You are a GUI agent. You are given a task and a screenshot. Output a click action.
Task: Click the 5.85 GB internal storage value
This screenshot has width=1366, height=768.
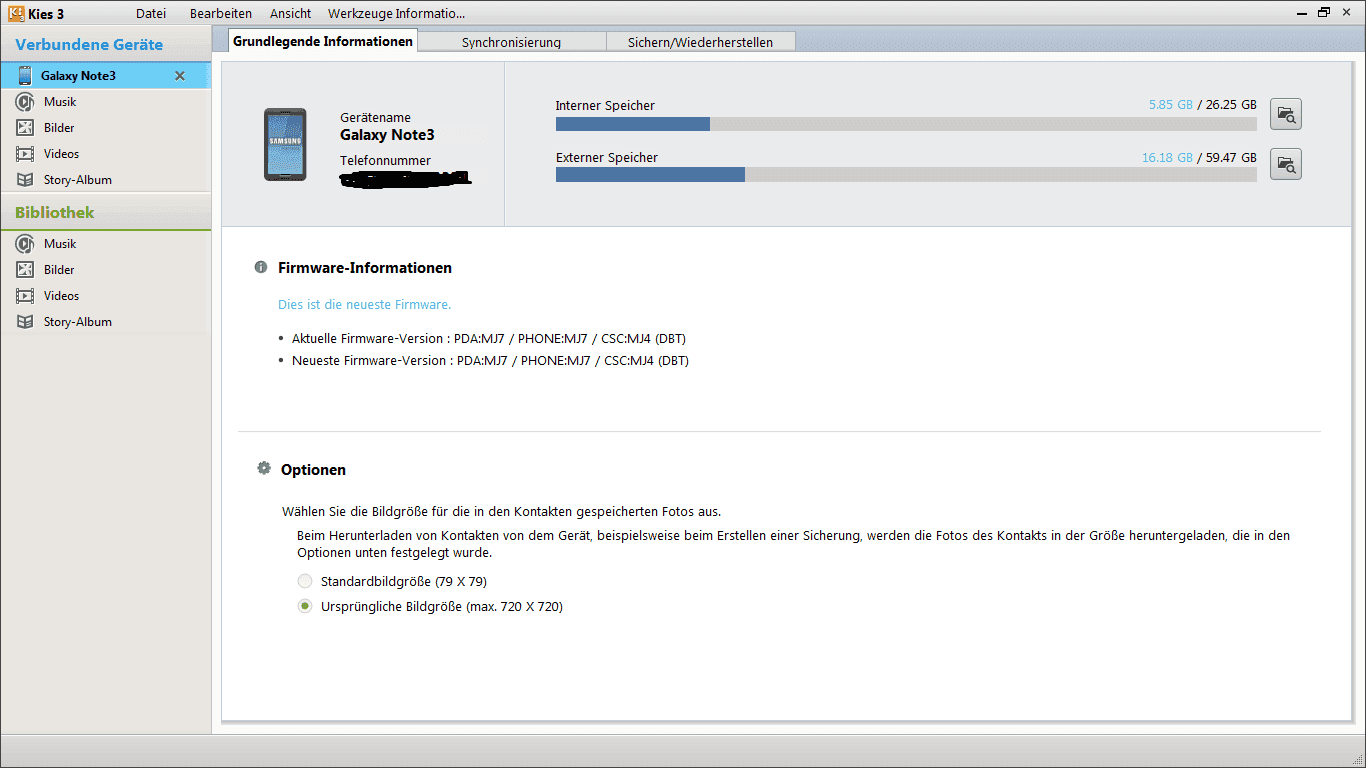pos(1171,105)
